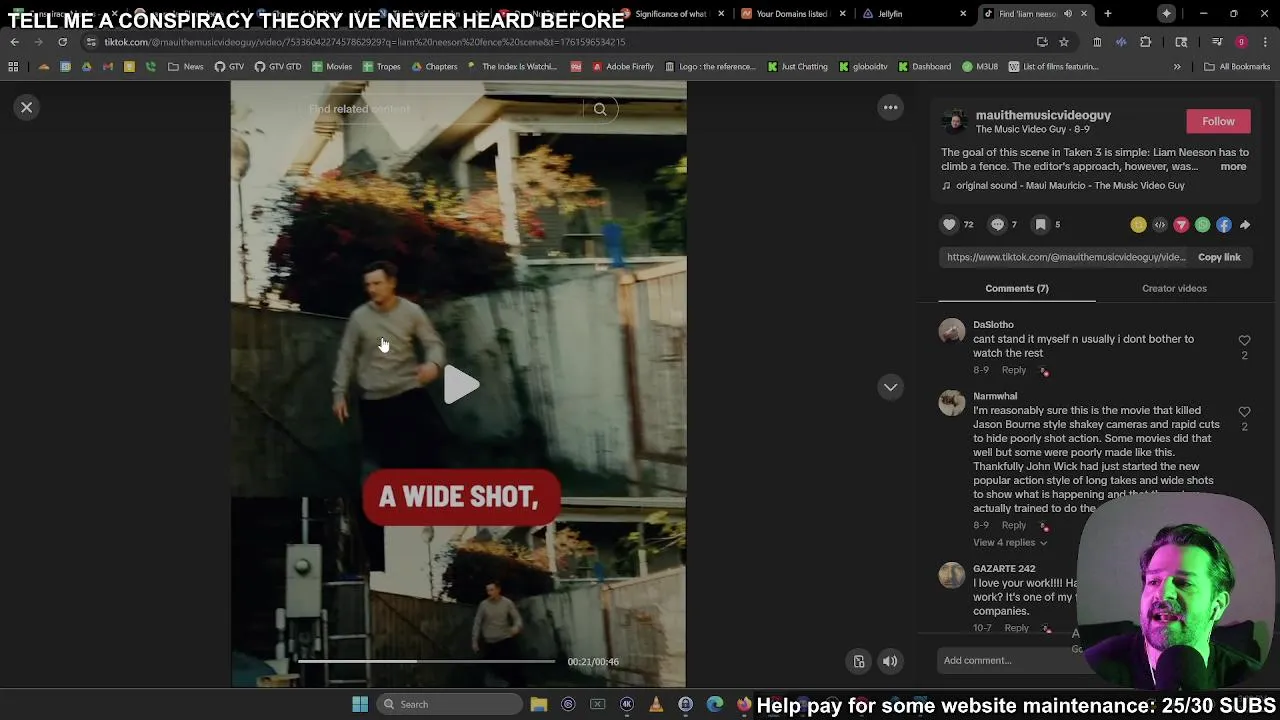Open the Tropes bookmark

(381, 67)
